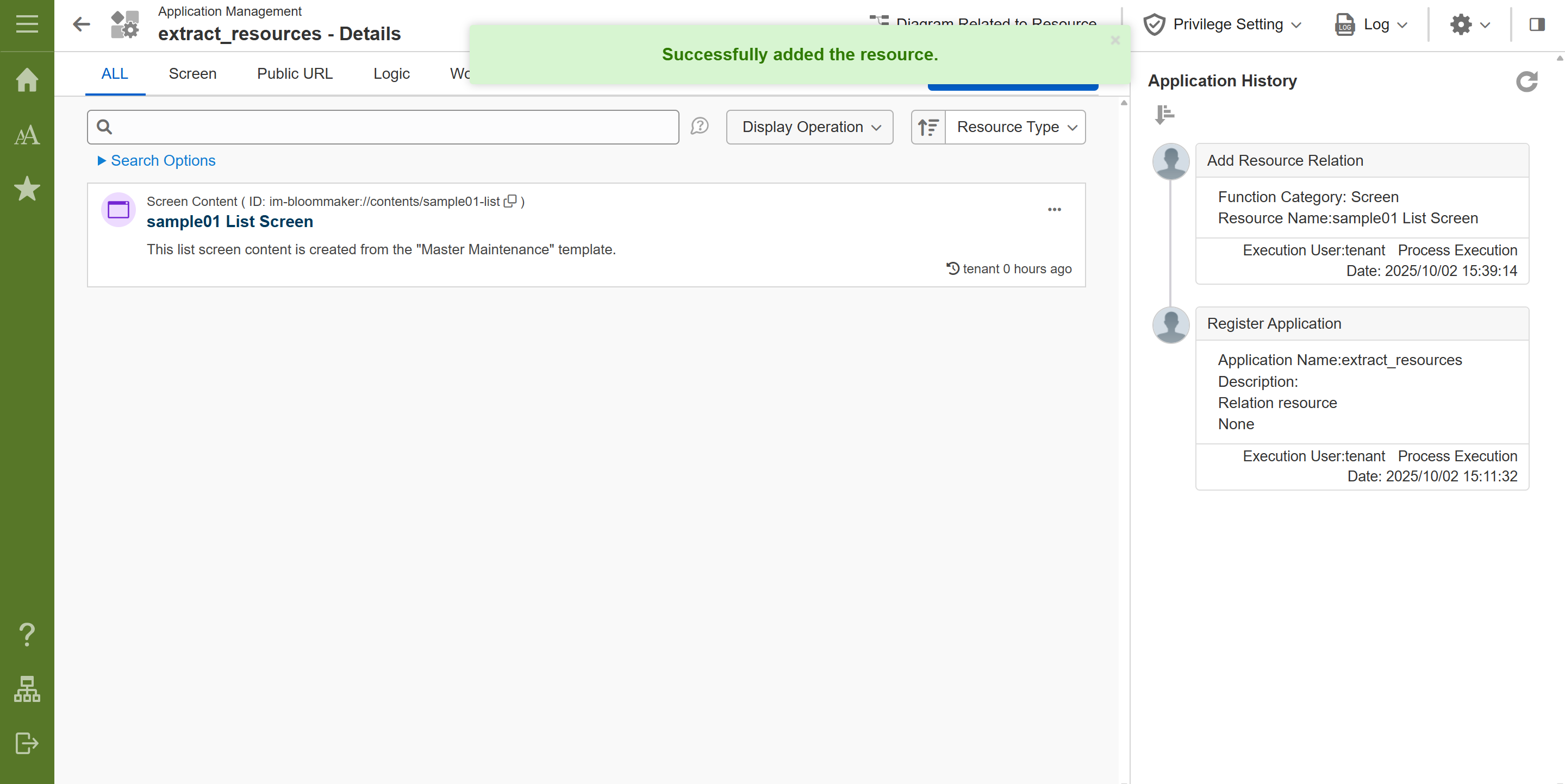Copy the sample01-list content ID

[x=510, y=201]
